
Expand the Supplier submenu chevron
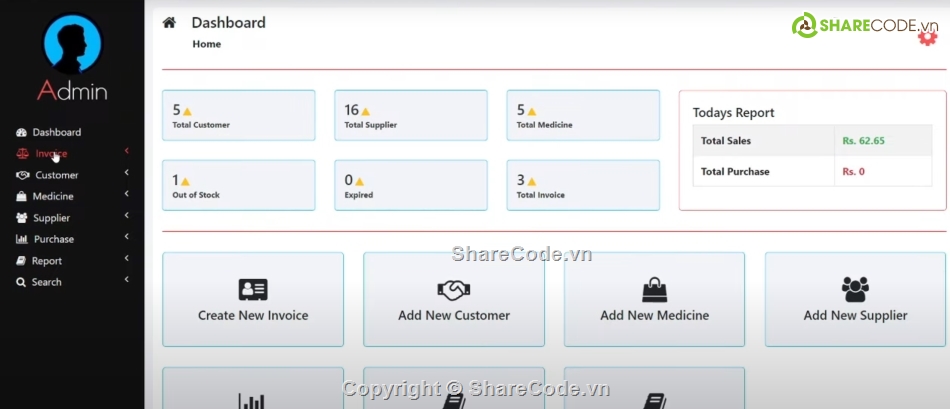127,215
